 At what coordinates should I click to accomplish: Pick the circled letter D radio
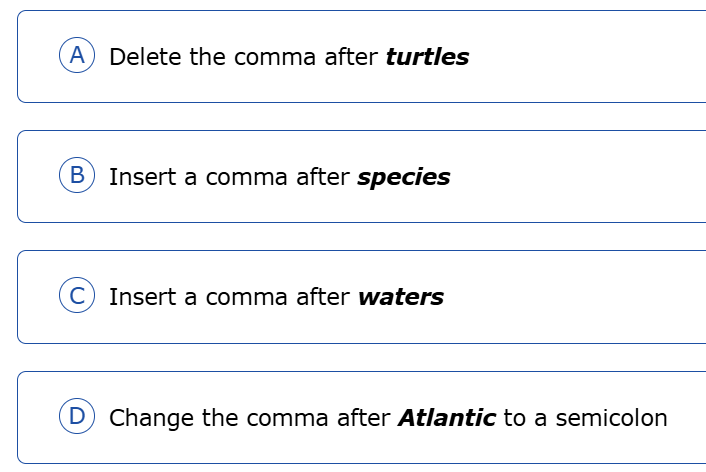pyautogui.click(x=77, y=417)
